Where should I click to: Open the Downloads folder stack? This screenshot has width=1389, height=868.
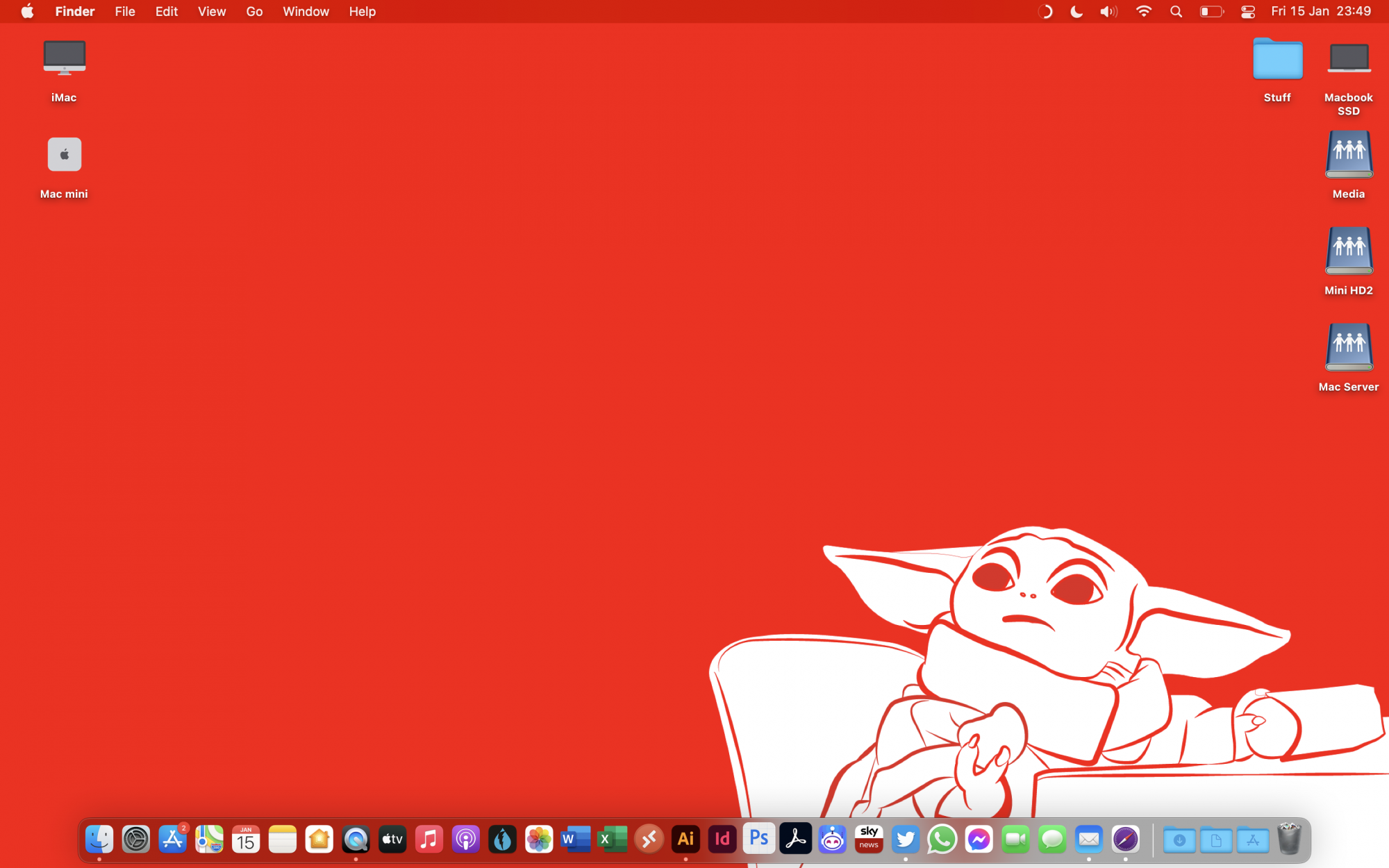coord(1179,840)
